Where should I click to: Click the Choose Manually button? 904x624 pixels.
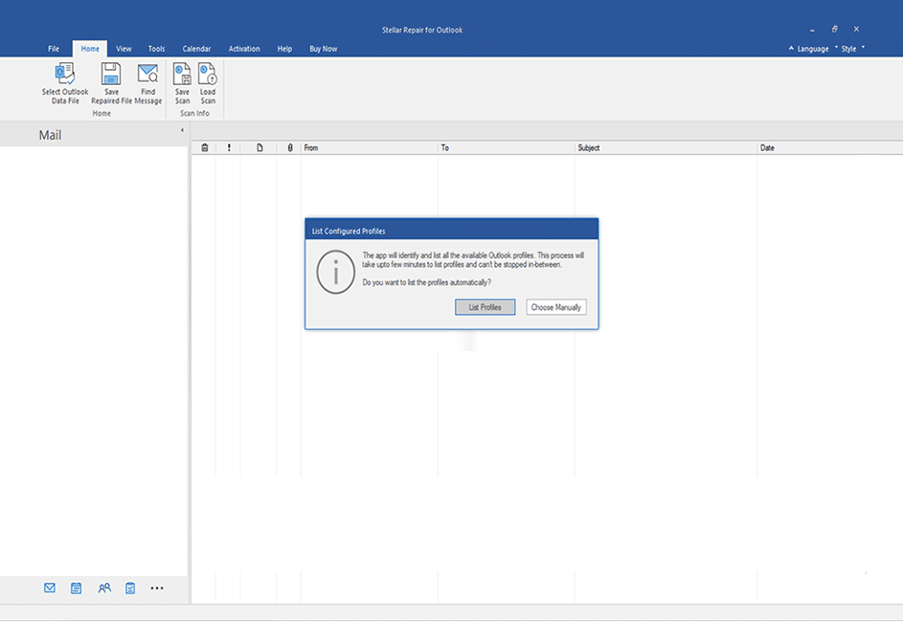pos(556,307)
